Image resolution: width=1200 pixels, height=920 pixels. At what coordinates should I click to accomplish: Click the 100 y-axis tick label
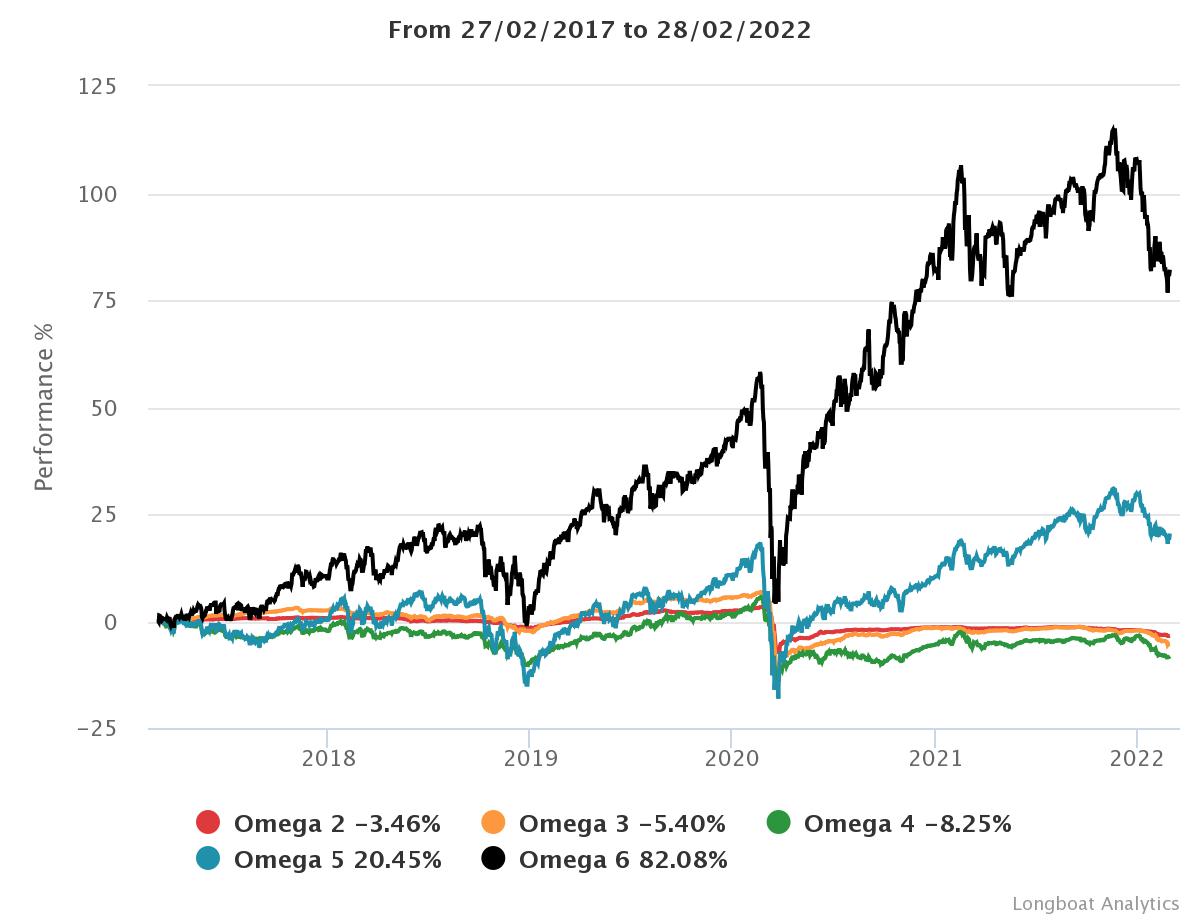pos(97,194)
